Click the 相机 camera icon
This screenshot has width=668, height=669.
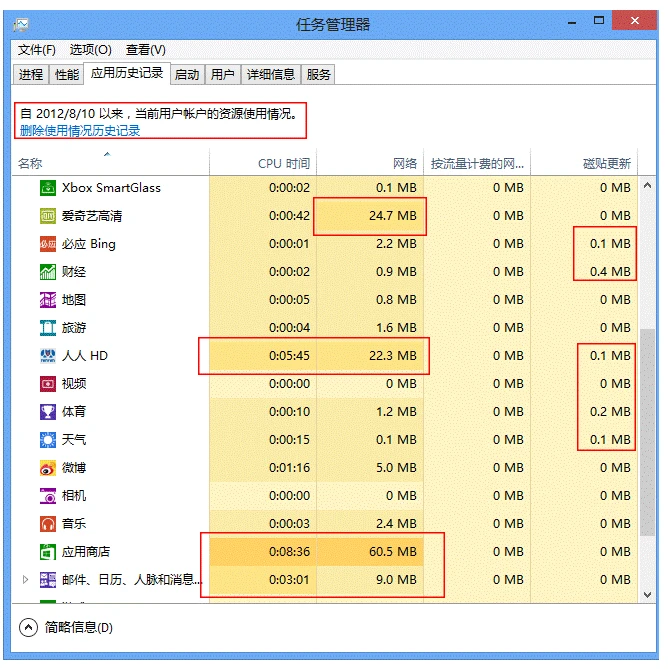48,496
